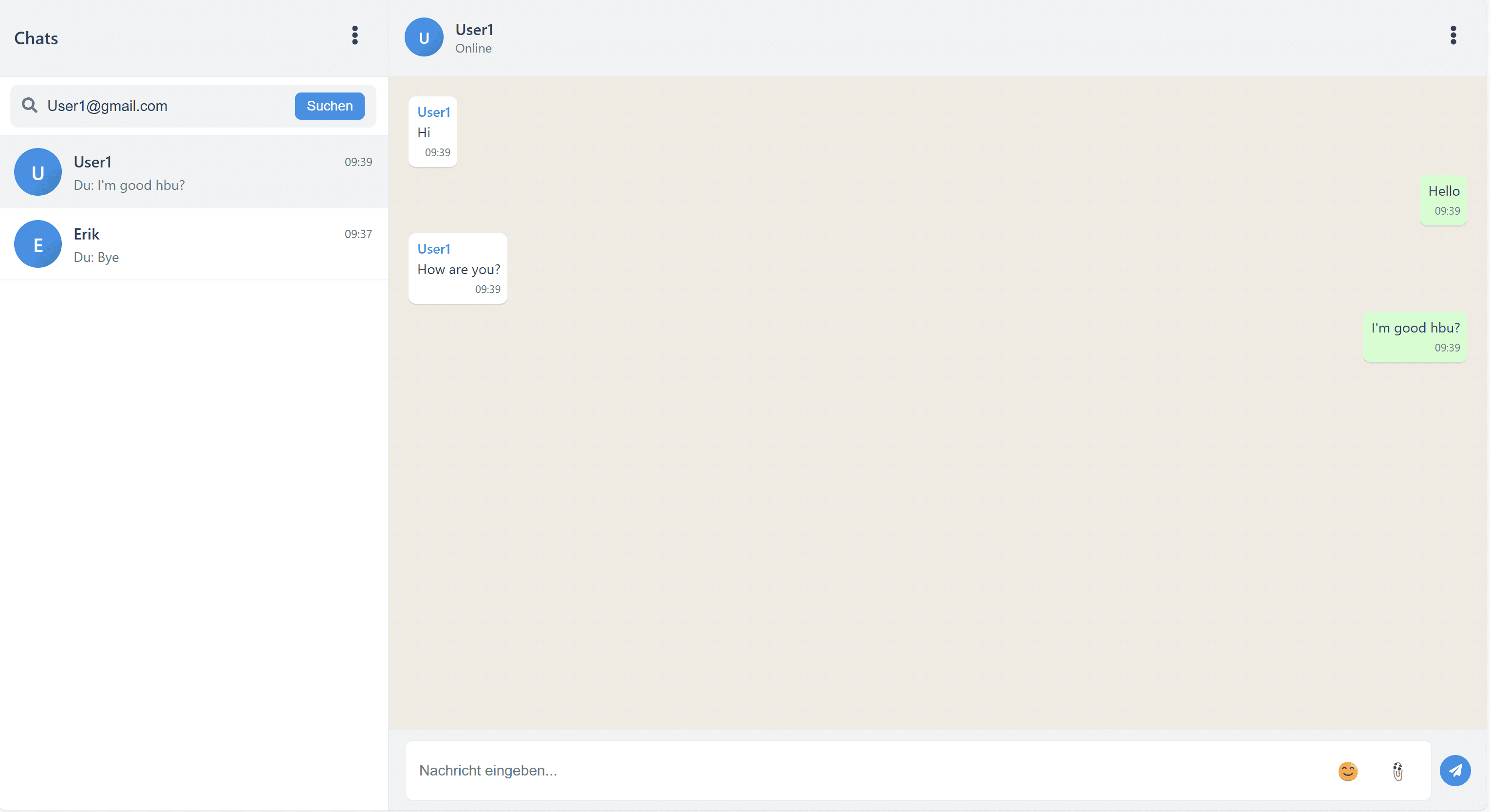Open the Erik chat name in the list
Viewport: 1490px width, 812px height.
[86, 234]
